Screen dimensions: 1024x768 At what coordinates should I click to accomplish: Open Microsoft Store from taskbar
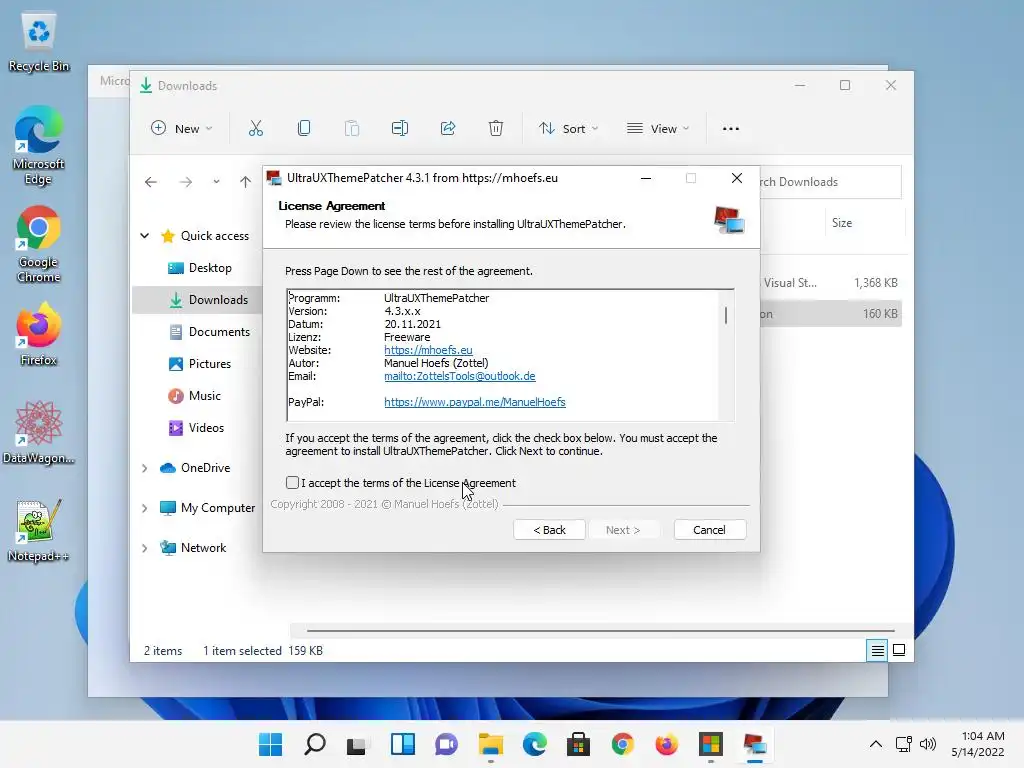coord(578,744)
